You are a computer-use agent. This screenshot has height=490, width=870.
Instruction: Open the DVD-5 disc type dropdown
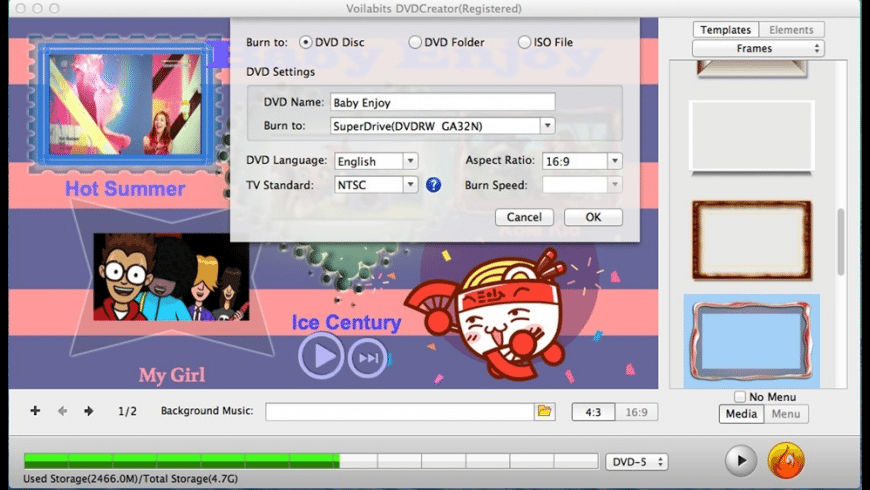coord(636,462)
